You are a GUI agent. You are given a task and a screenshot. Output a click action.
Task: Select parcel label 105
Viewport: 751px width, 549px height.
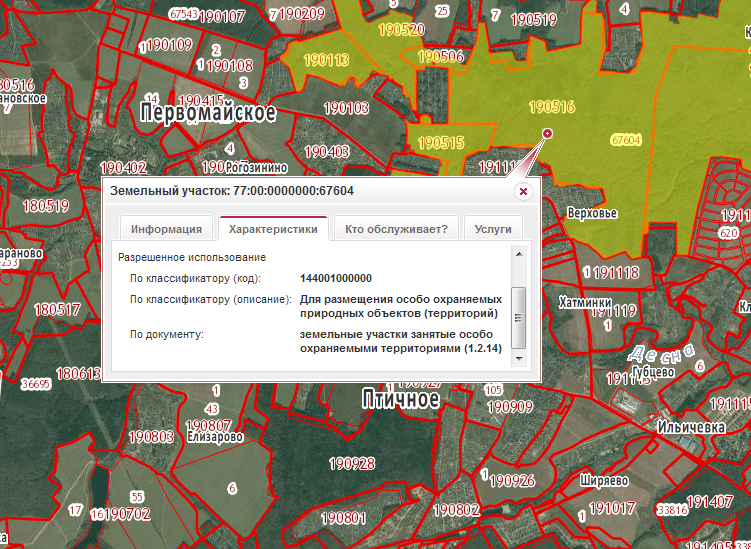point(493,390)
